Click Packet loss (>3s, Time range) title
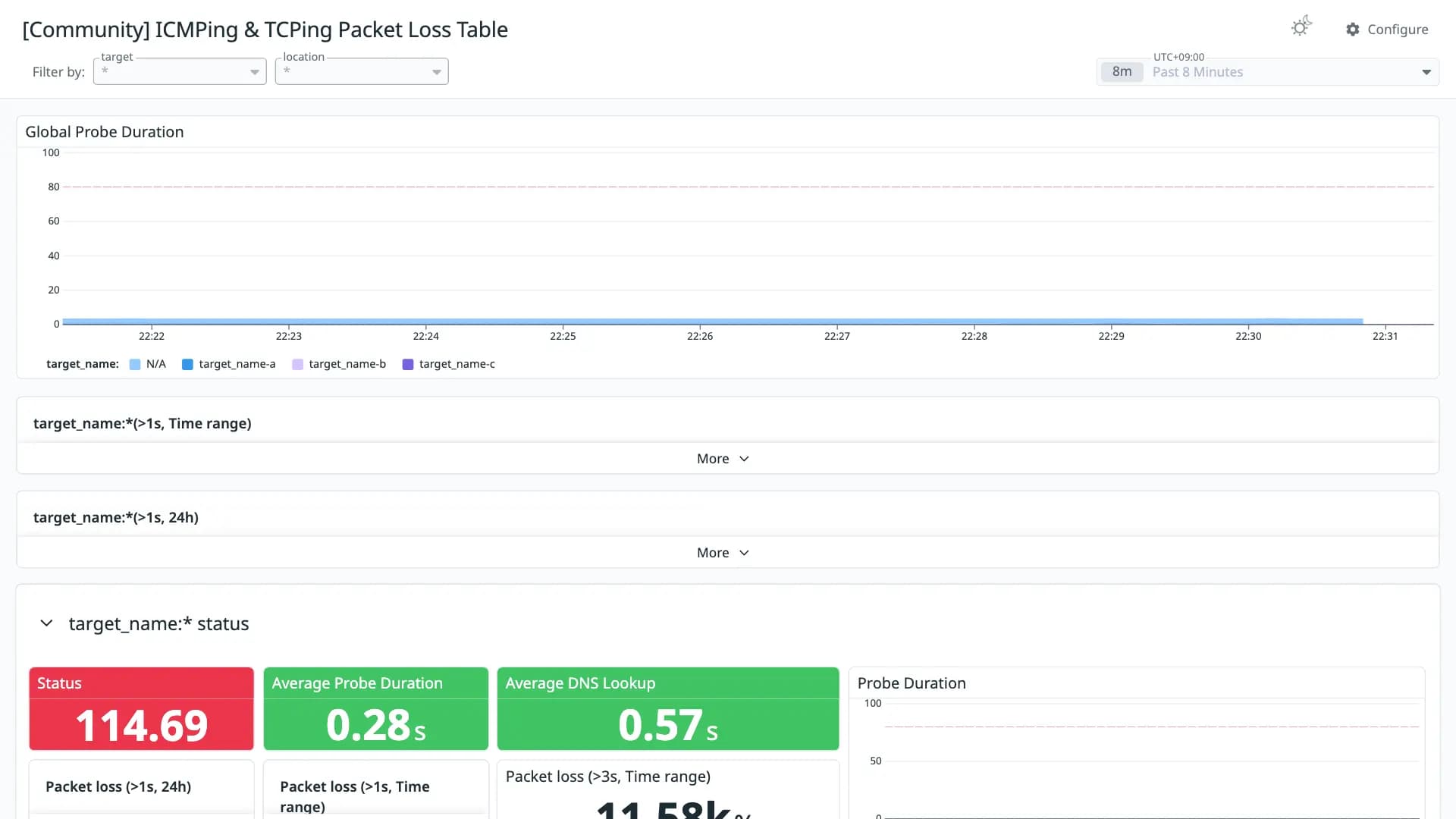This screenshot has width=1456, height=819. pyautogui.click(x=608, y=777)
